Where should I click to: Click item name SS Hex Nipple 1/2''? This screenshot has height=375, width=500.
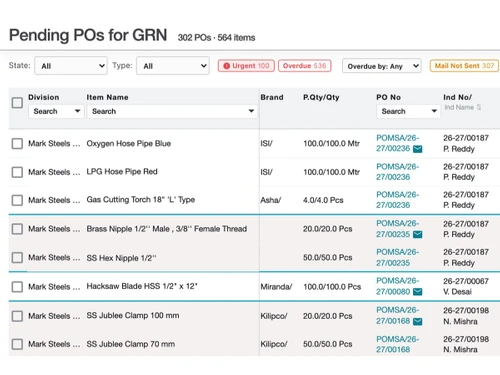(x=121, y=258)
